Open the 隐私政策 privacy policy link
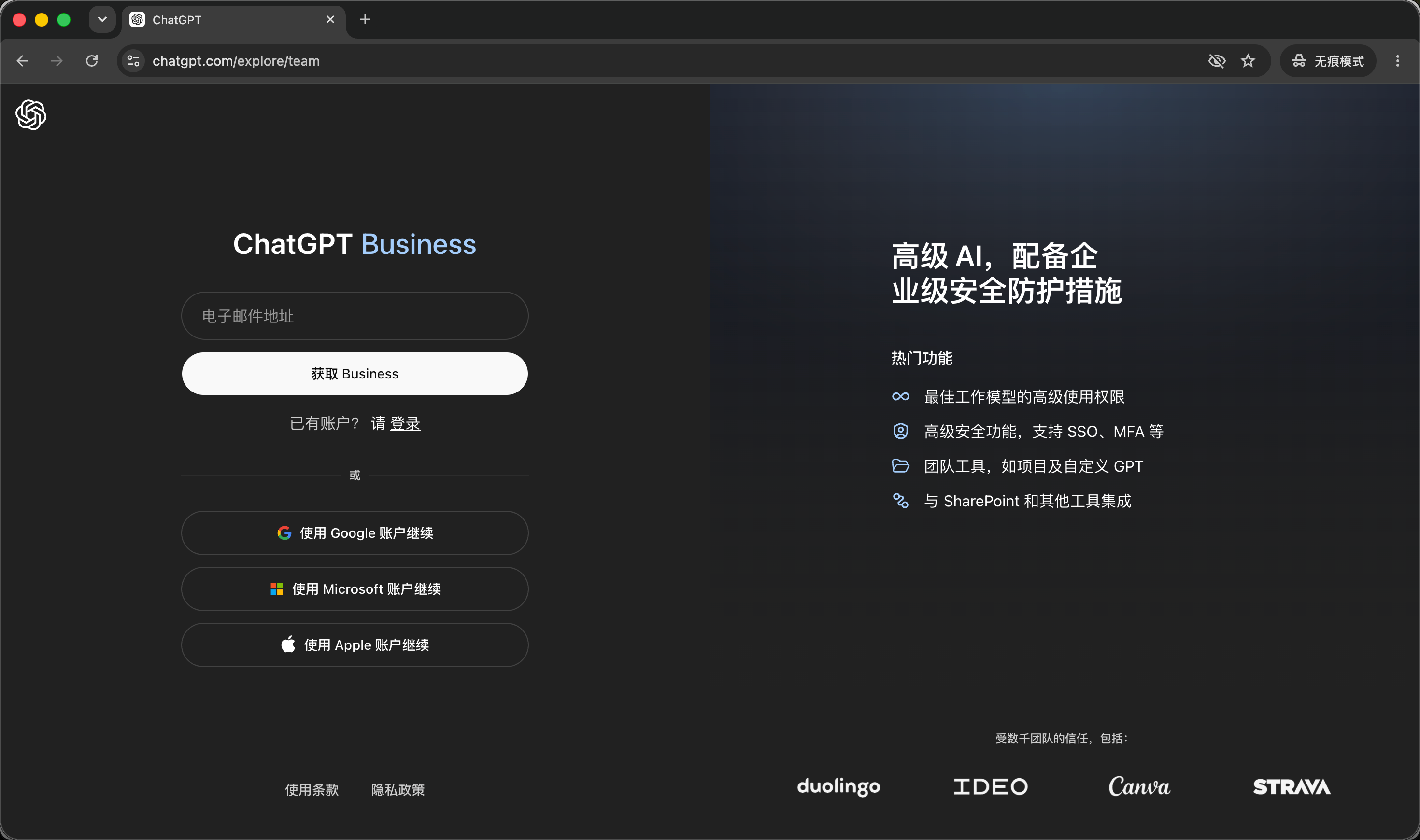Viewport: 1420px width, 840px height. 398,790
